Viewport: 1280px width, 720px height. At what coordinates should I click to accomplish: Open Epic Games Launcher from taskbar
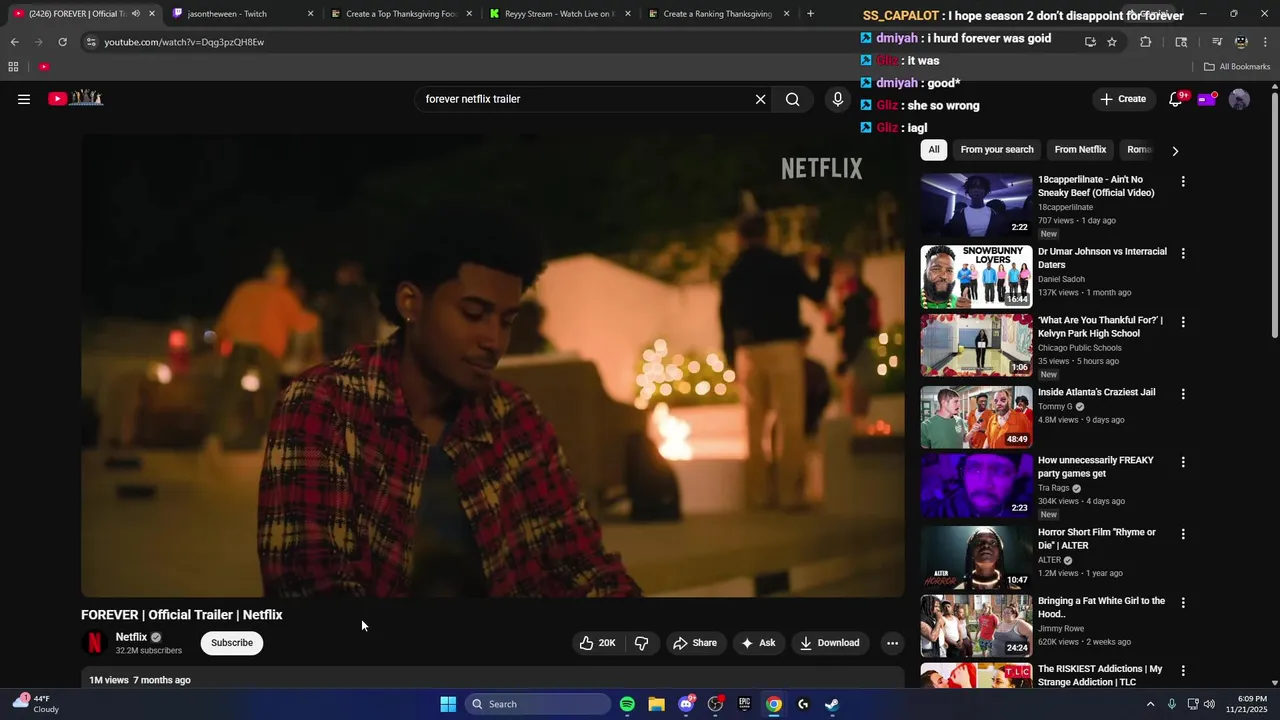pyautogui.click(x=744, y=704)
